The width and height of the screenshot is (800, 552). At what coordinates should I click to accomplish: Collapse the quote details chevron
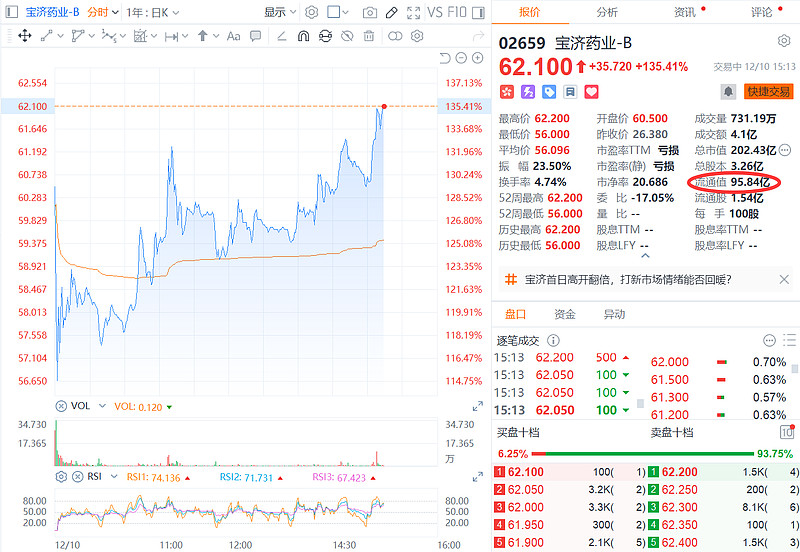point(645,256)
